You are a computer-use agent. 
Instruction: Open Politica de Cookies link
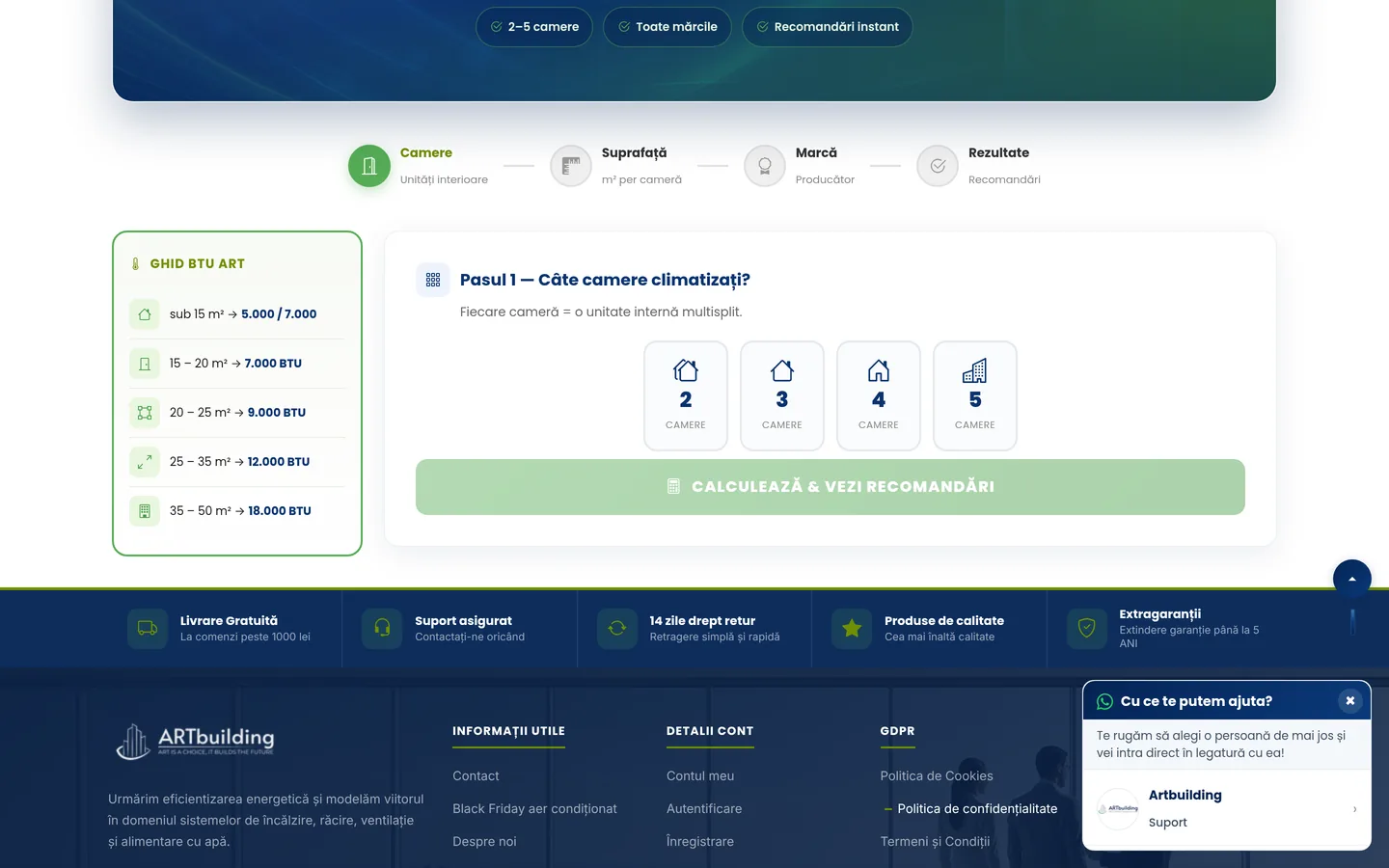pyautogui.click(x=937, y=776)
